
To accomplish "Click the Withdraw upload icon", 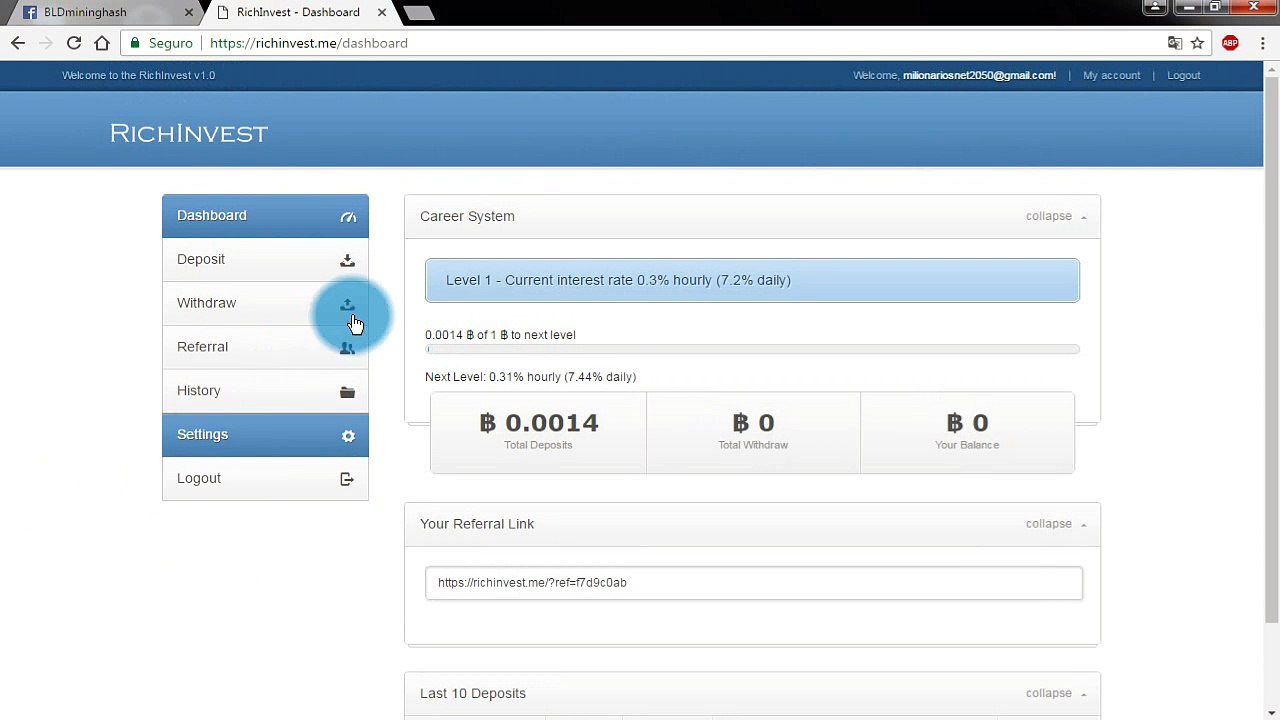I will [347, 304].
